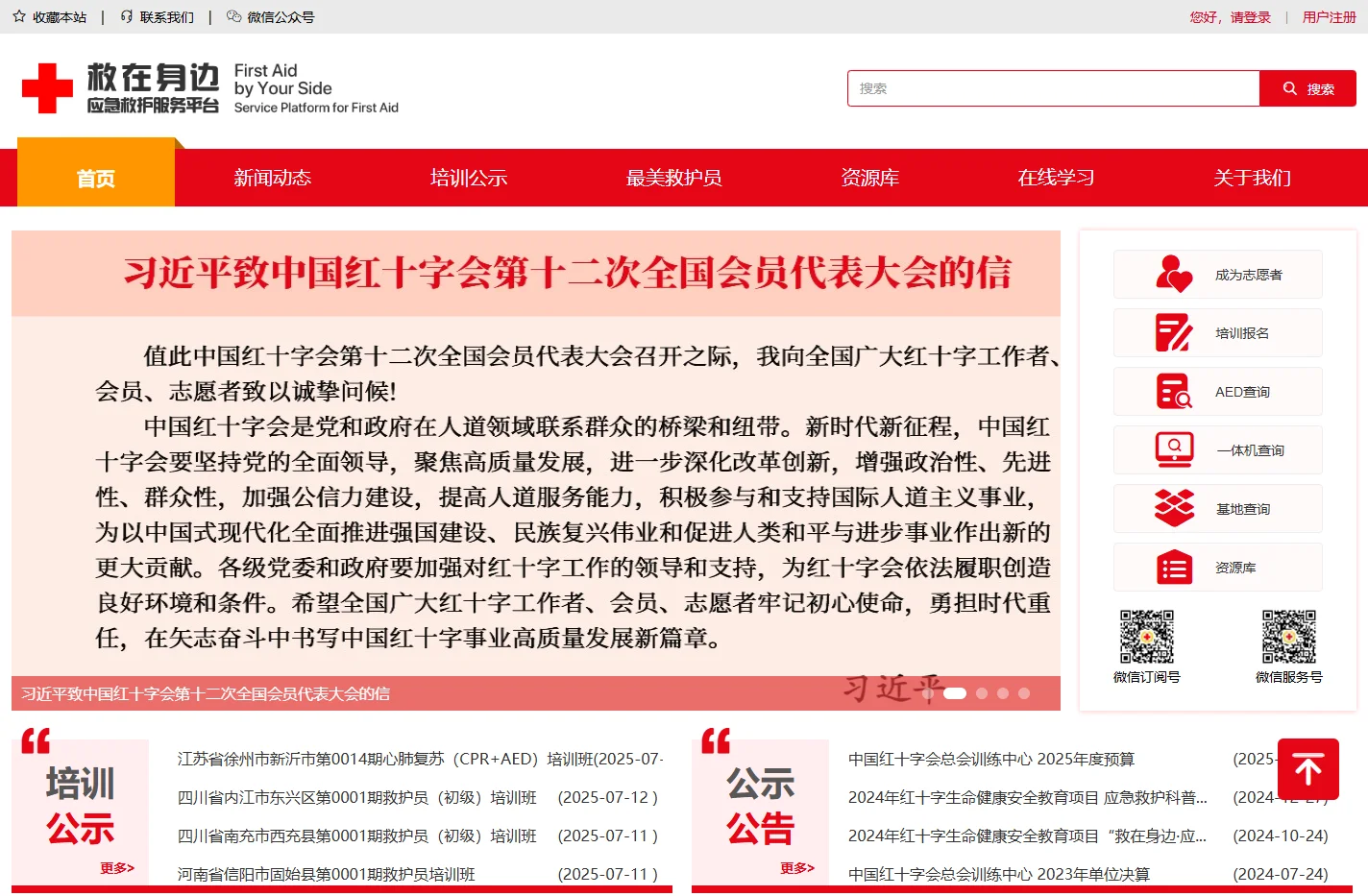The width and height of the screenshot is (1368, 896).
Task: Select the first active carousel dot
Action: point(955,693)
